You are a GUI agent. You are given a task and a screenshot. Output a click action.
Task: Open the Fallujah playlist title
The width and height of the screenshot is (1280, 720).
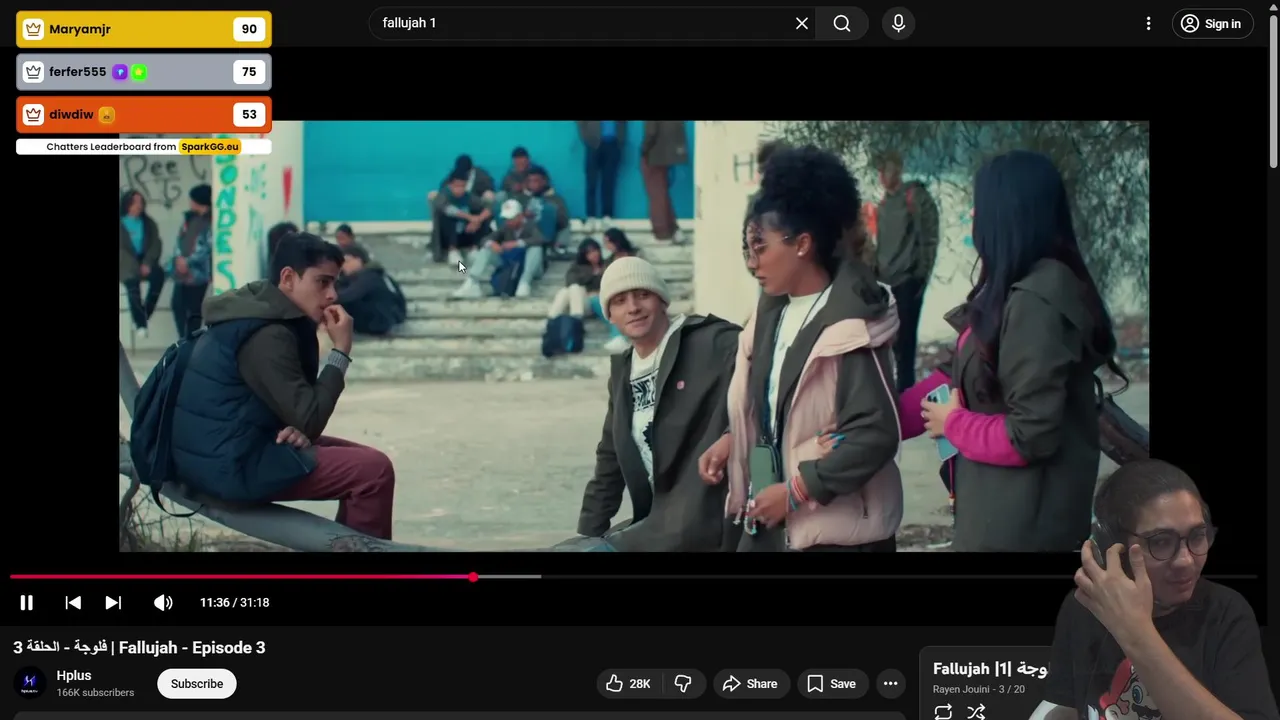point(990,669)
